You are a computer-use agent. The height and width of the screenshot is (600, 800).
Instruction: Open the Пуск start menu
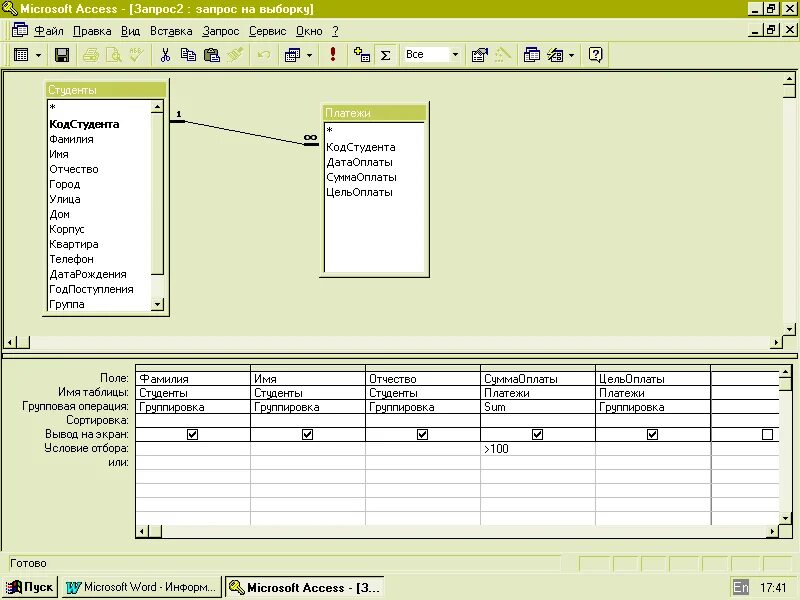30,587
